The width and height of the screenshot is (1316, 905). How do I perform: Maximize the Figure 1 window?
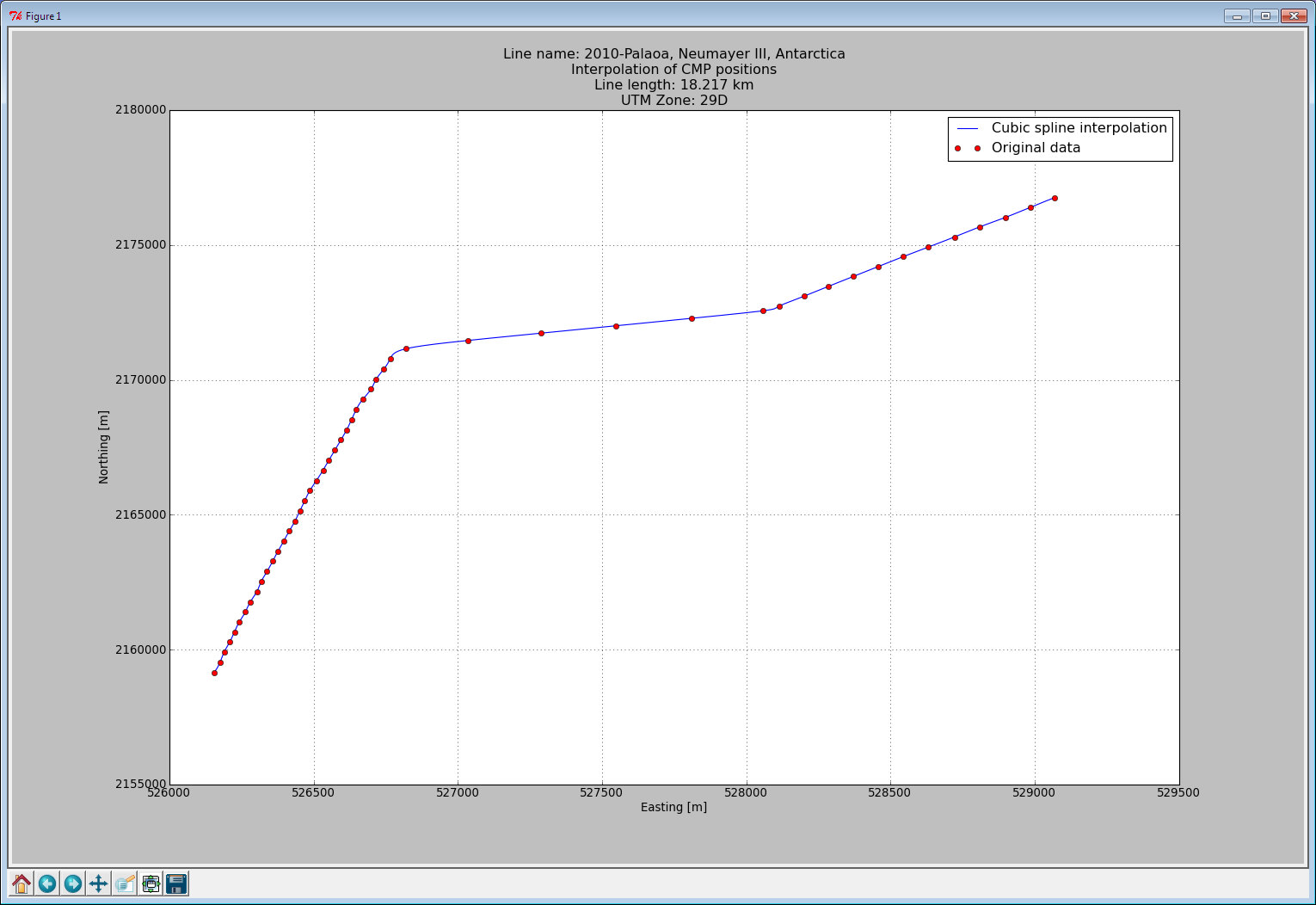pyautogui.click(x=1265, y=15)
